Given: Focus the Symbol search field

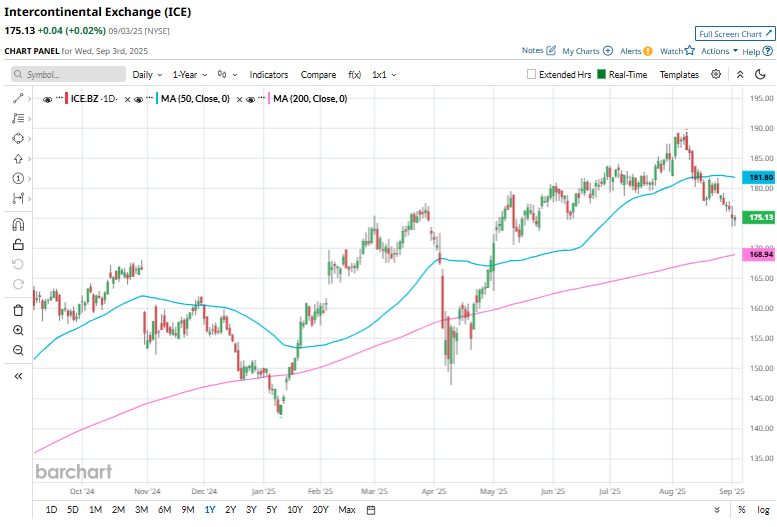Looking at the screenshot, I should (x=68, y=74).
